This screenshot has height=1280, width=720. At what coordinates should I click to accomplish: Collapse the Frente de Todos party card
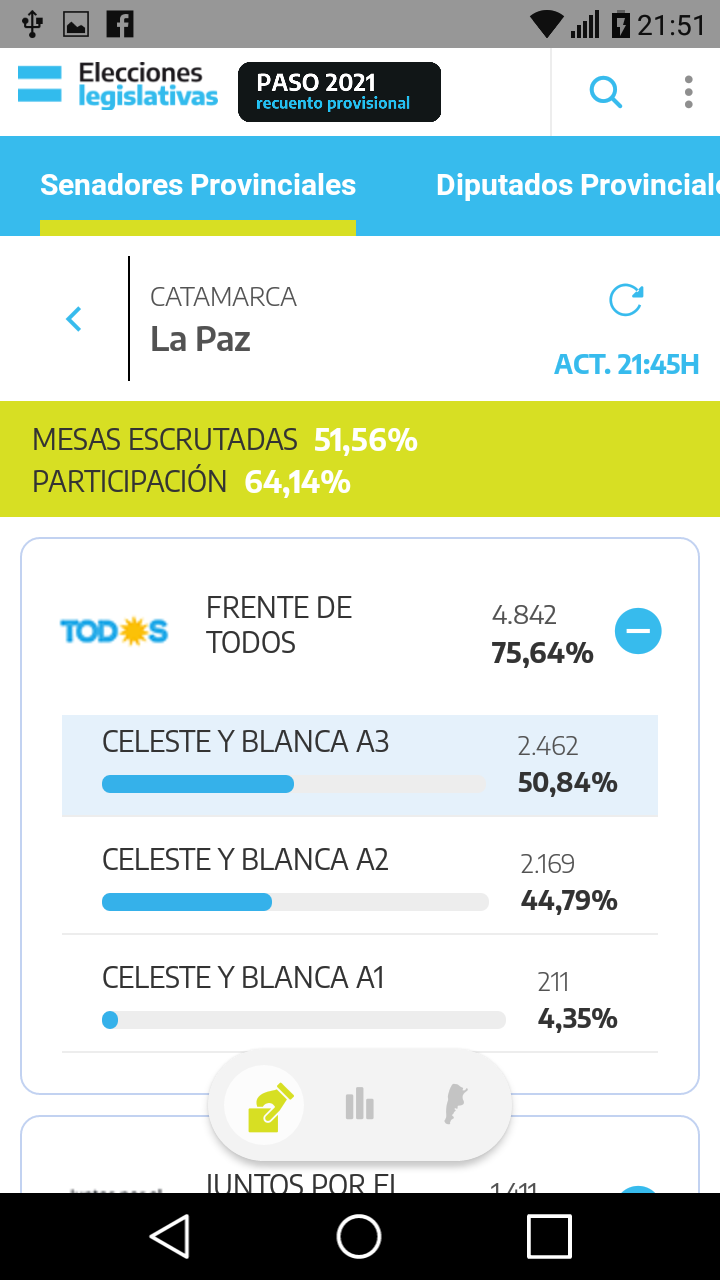point(638,631)
